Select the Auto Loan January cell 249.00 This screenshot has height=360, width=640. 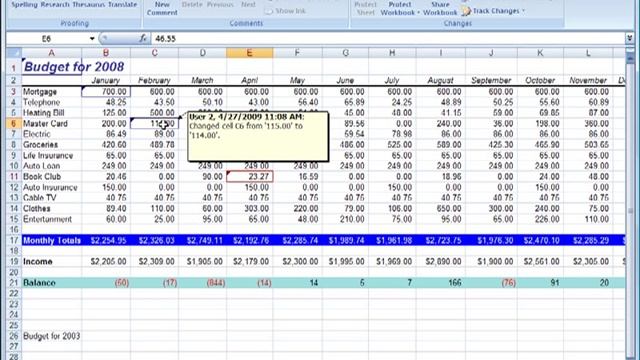pos(106,166)
